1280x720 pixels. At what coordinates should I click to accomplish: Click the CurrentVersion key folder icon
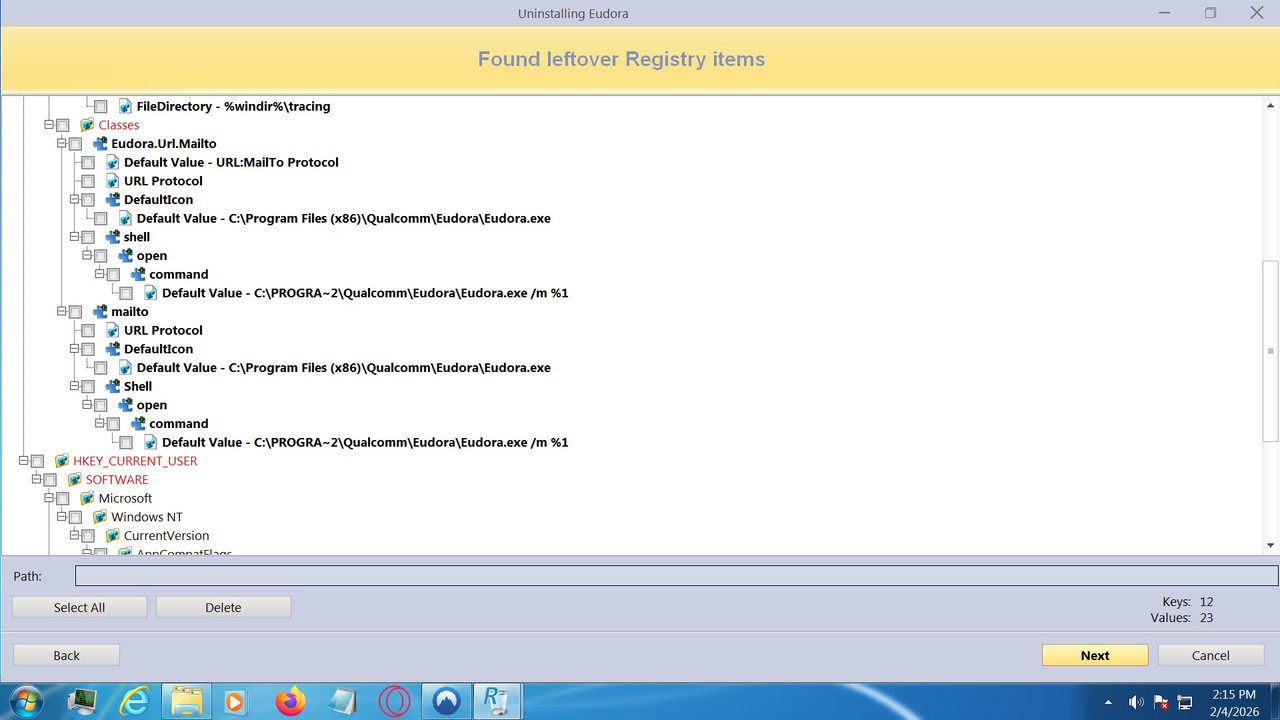click(x=112, y=536)
